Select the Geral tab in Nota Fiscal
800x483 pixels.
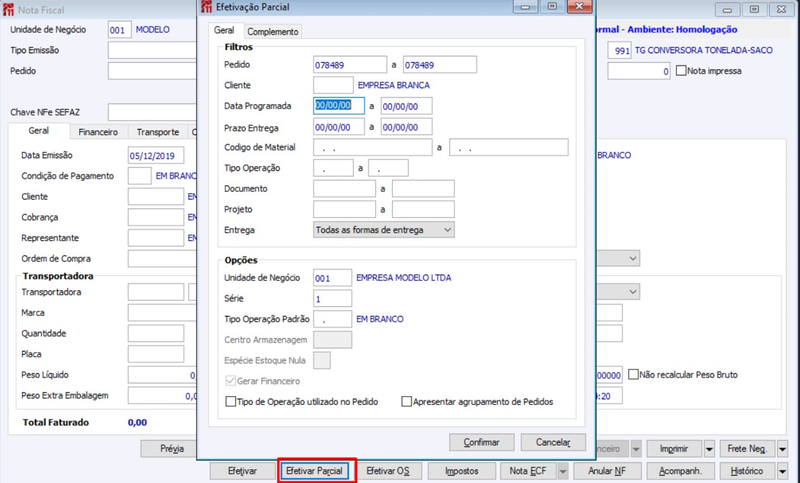(39, 131)
